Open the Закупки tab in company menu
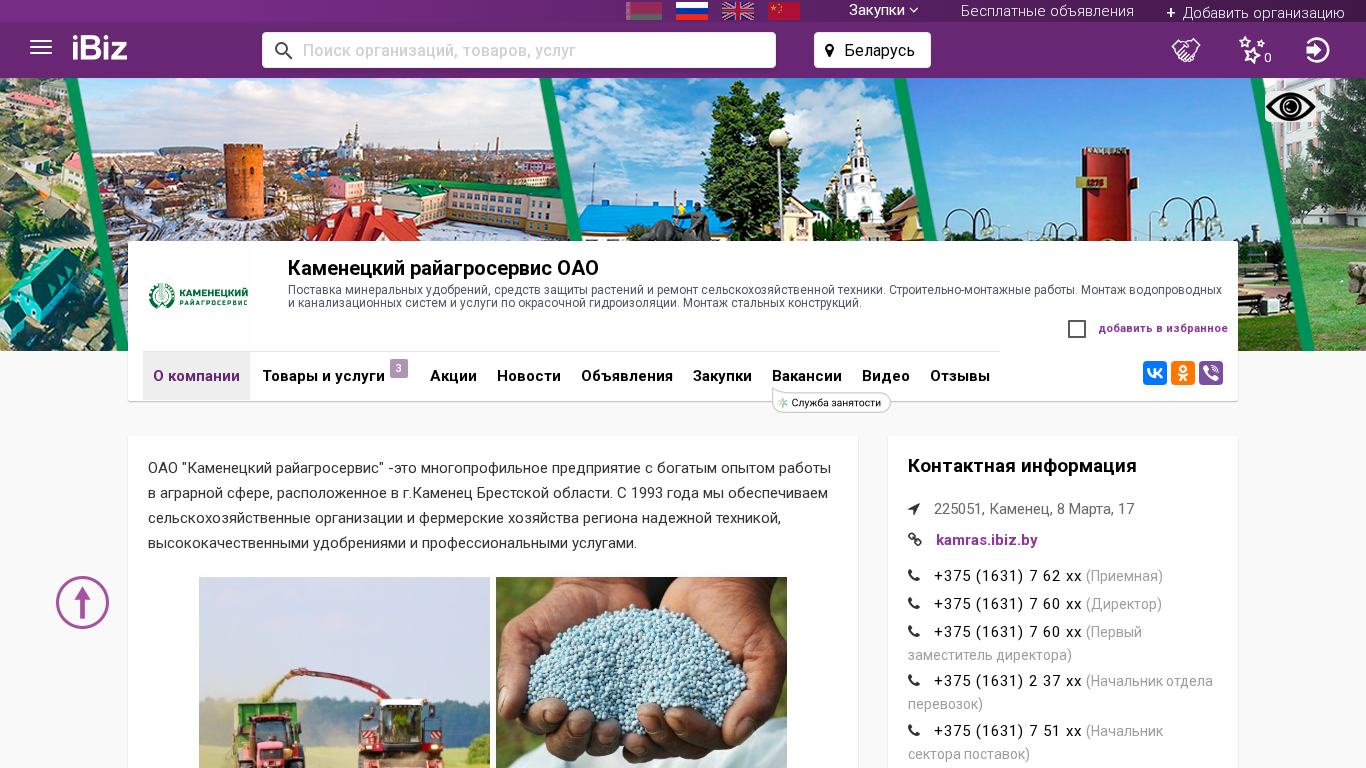 point(722,376)
